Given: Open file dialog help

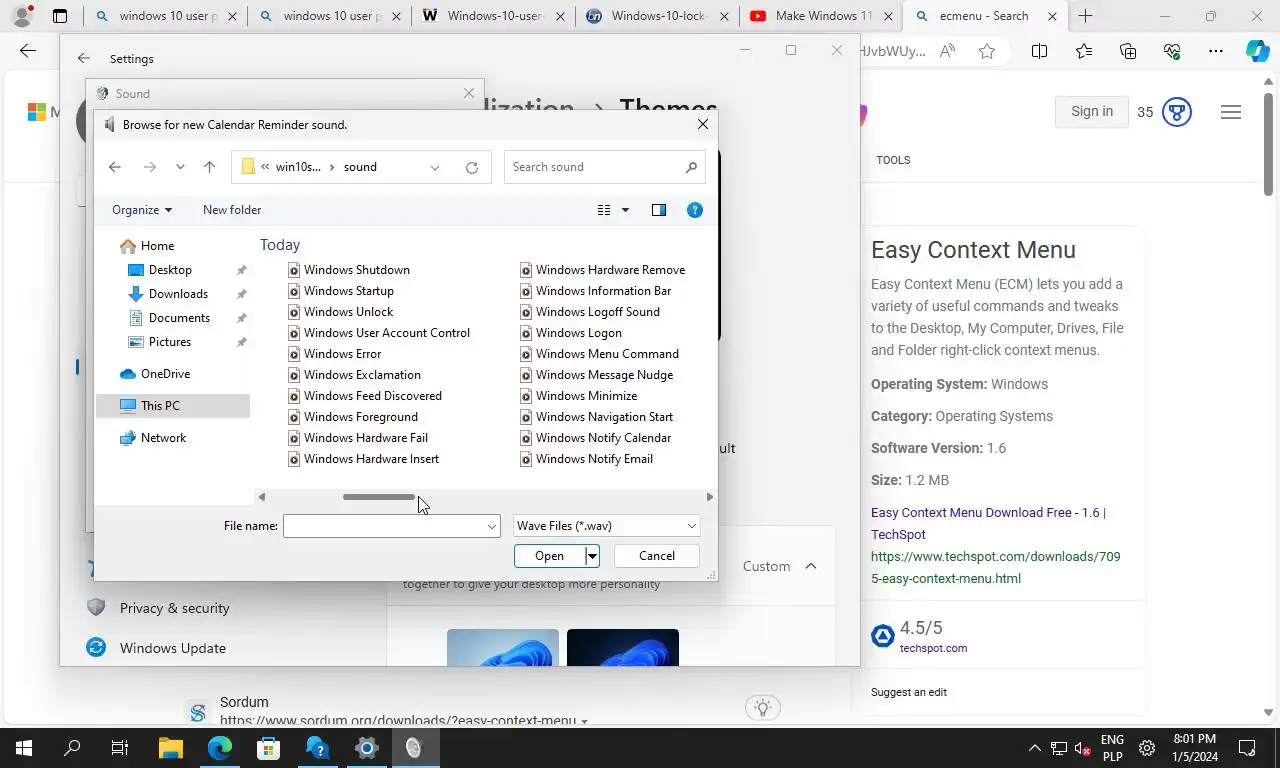Looking at the screenshot, I should (x=695, y=210).
